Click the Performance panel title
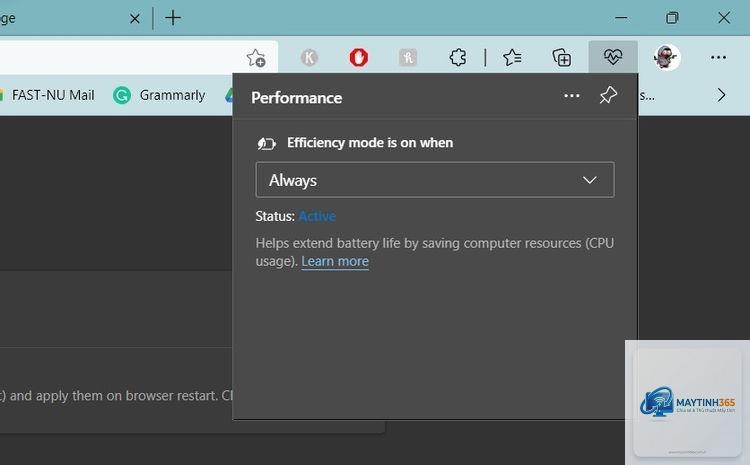This screenshot has width=750, height=465. pyautogui.click(x=297, y=98)
